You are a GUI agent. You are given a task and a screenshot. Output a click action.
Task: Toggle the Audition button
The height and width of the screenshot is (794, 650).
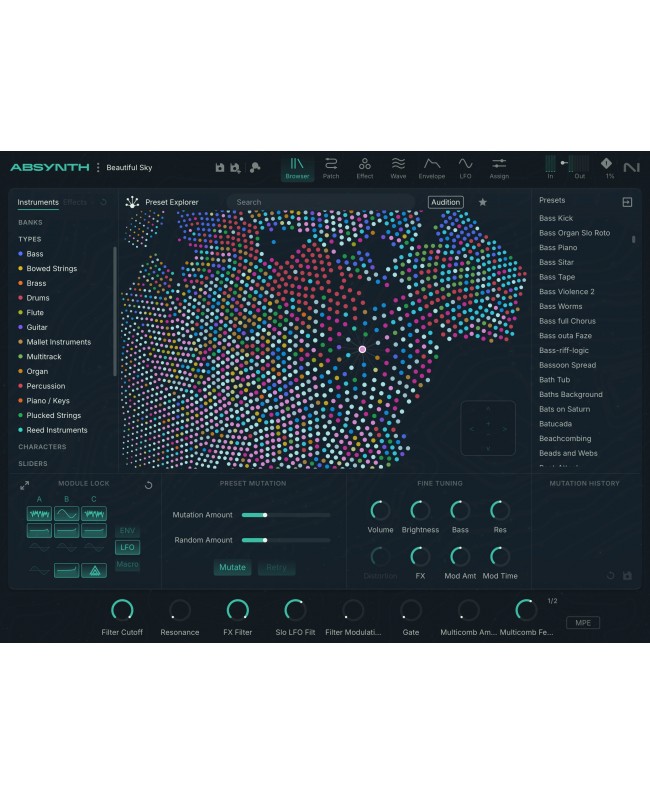pos(445,202)
